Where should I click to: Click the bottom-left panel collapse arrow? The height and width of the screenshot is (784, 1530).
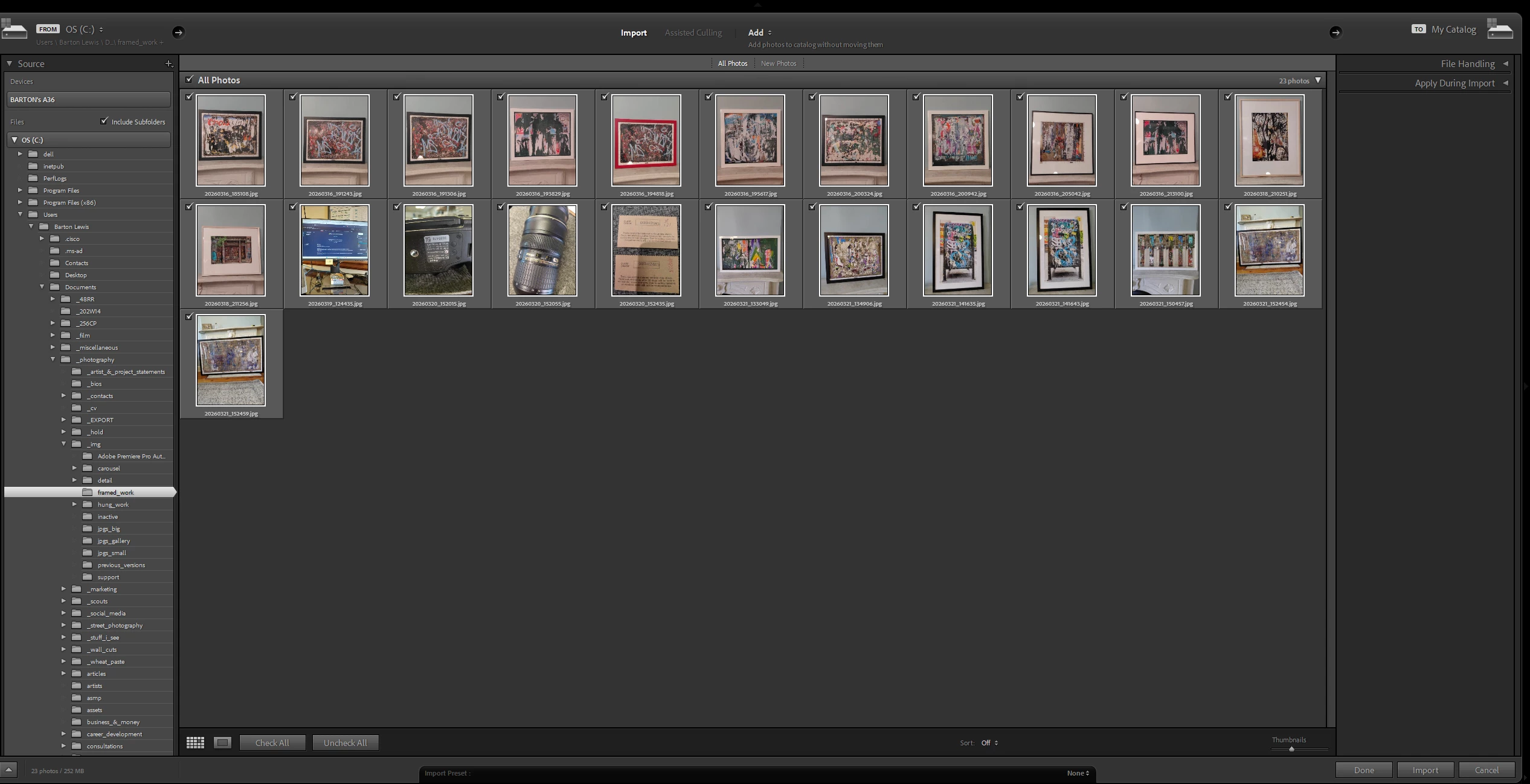(8, 770)
